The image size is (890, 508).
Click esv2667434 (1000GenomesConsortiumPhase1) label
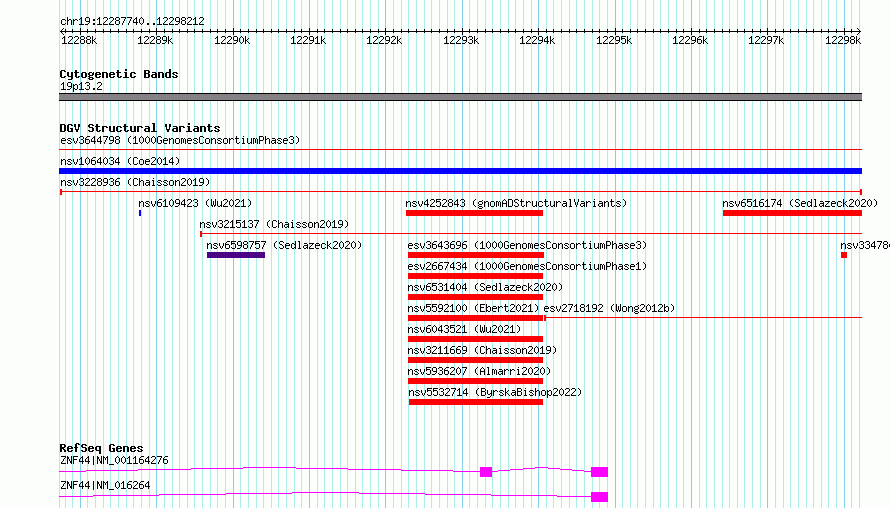coord(527,266)
